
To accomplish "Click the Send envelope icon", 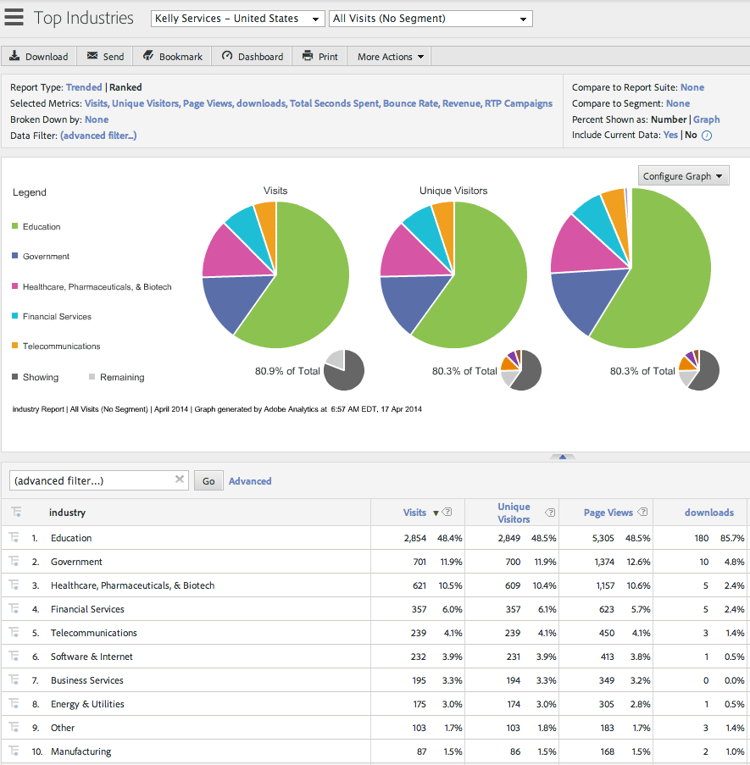I will pos(92,56).
